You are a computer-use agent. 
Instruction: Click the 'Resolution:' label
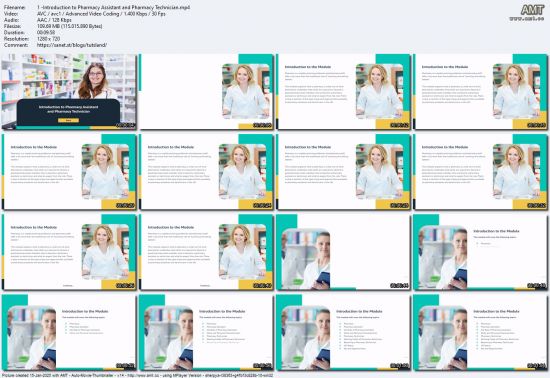(x=16, y=39)
